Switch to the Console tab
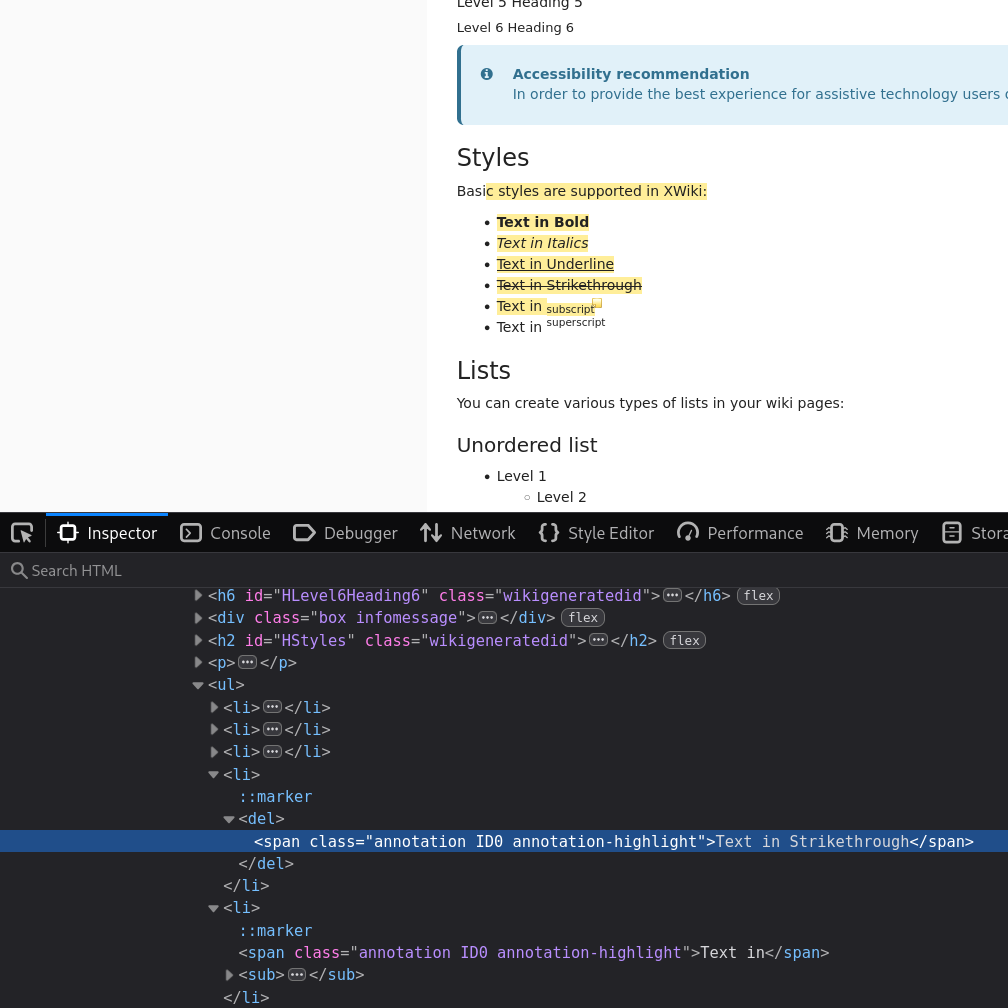1008x1008 pixels. 226,533
